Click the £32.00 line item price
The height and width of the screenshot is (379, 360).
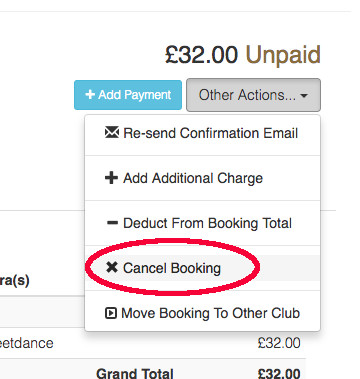pos(279,343)
